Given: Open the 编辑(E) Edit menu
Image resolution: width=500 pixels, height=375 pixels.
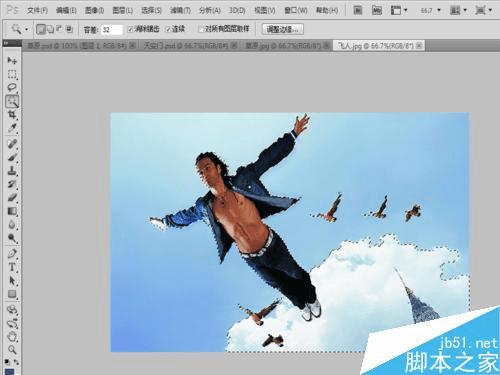Looking at the screenshot, I should 66,10.
